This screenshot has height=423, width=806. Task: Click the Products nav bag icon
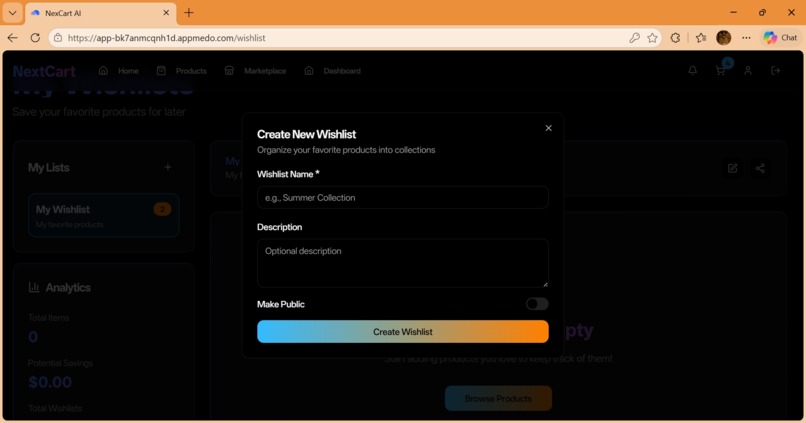pyautogui.click(x=161, y=70)
